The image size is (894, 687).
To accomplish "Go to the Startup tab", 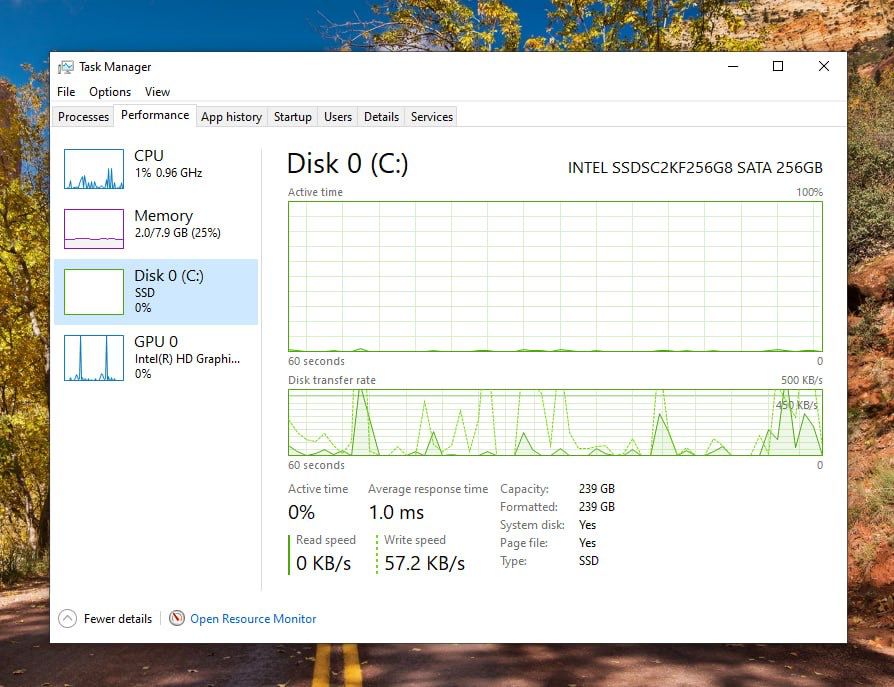I will pyautogui.click(x=292, y=117).
